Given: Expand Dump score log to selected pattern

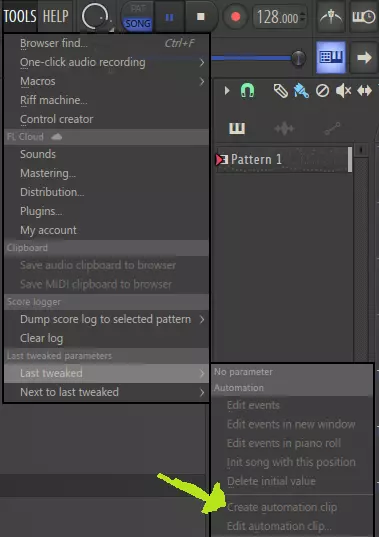Looking at the screenshot, I should point(106,319).
